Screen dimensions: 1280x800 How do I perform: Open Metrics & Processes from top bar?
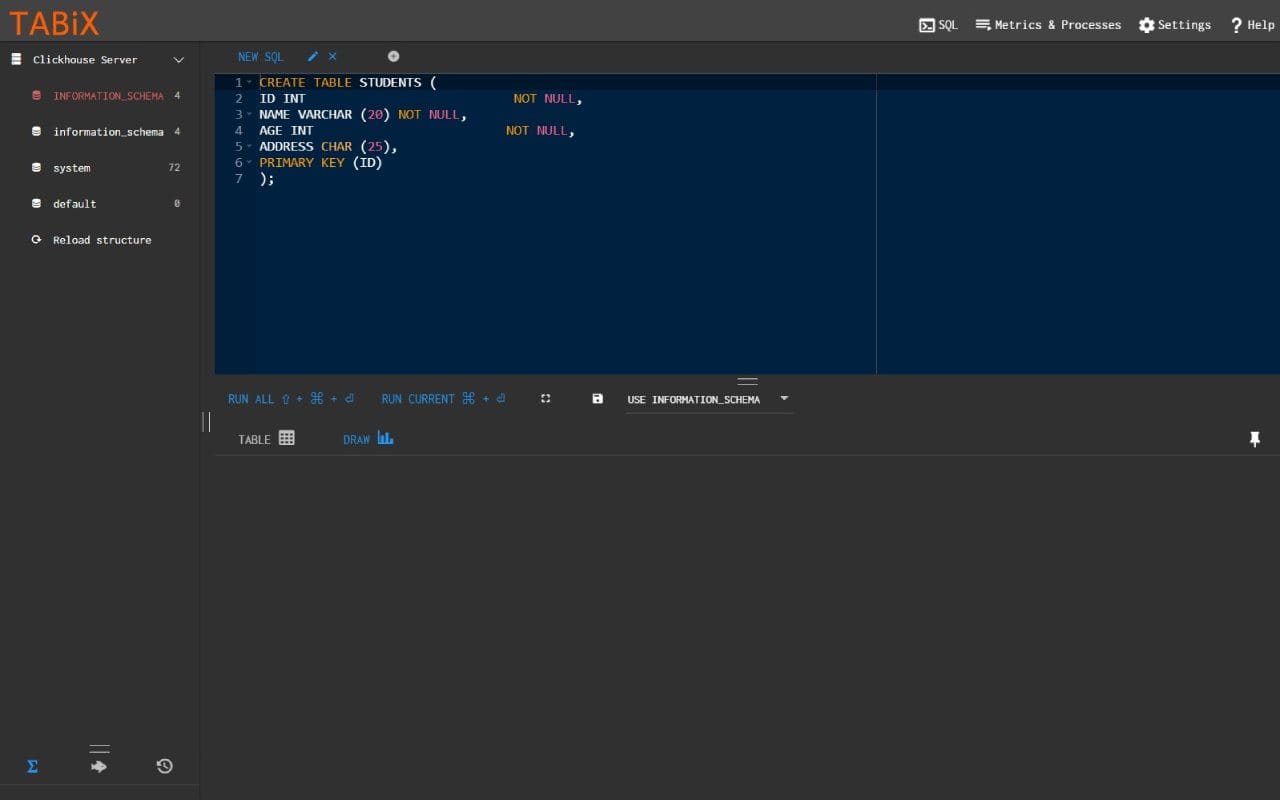[1048, 25]
